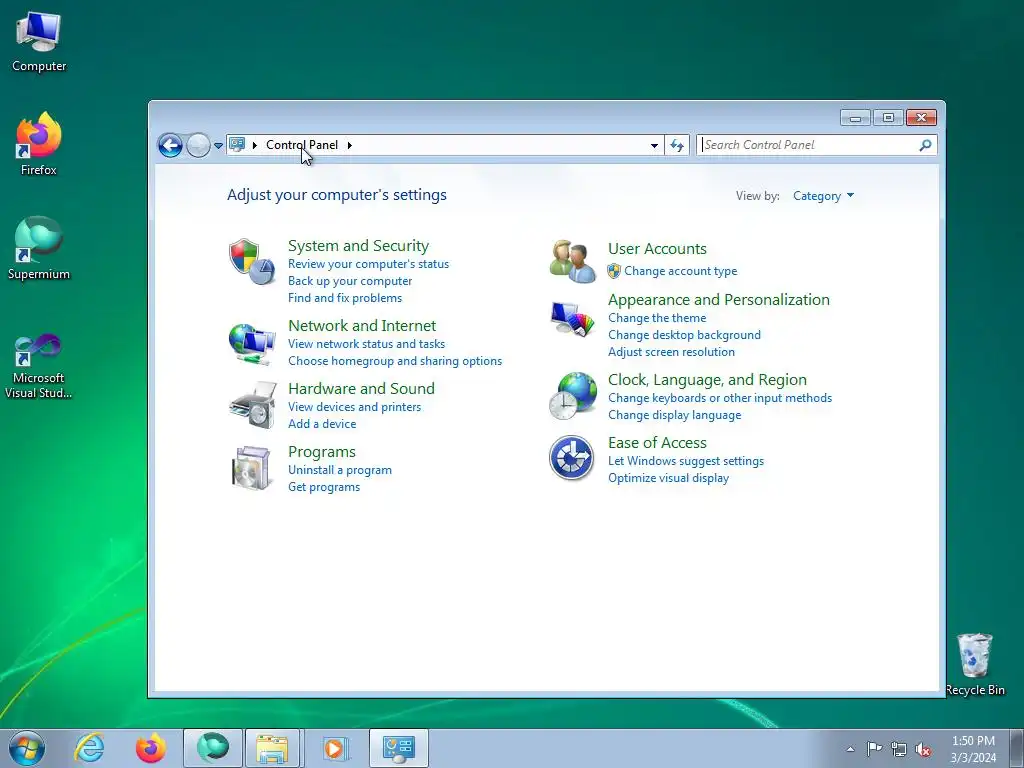This screenshot has width=1024, height=768.
Task: Open Computer desktop icon
Action: [x=39, y=42]
